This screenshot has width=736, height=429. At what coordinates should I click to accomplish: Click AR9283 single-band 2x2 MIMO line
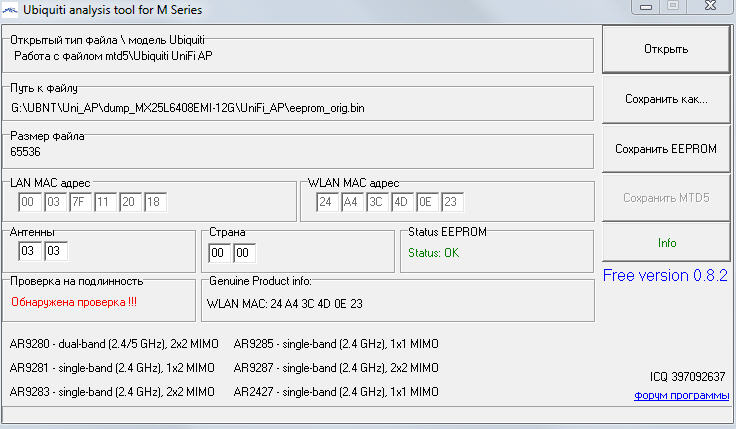(x=112, y=392)
